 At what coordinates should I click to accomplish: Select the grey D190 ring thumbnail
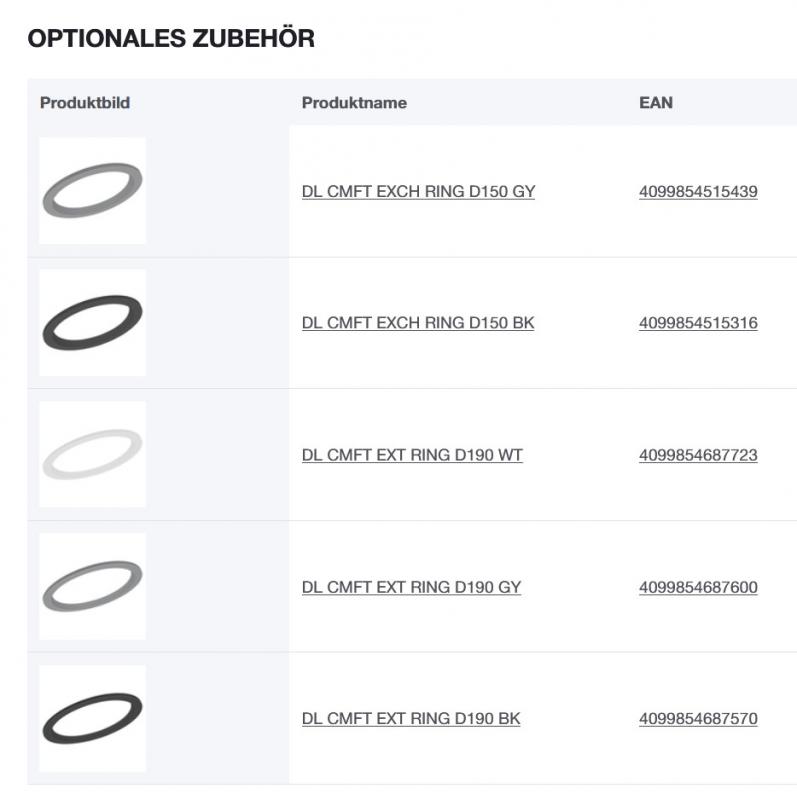(91, 588)
